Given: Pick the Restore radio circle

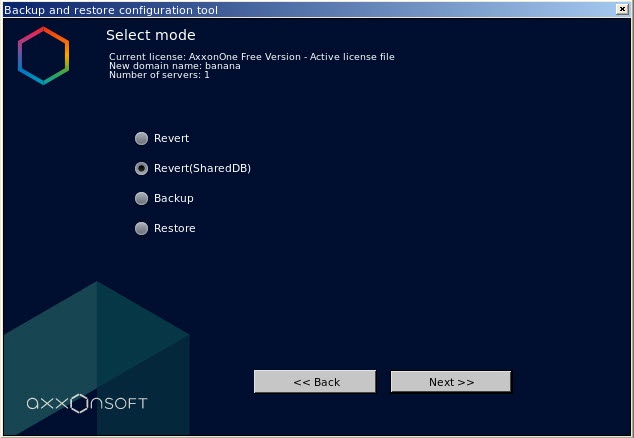Looking at the screenshot, I should (141, 228).
